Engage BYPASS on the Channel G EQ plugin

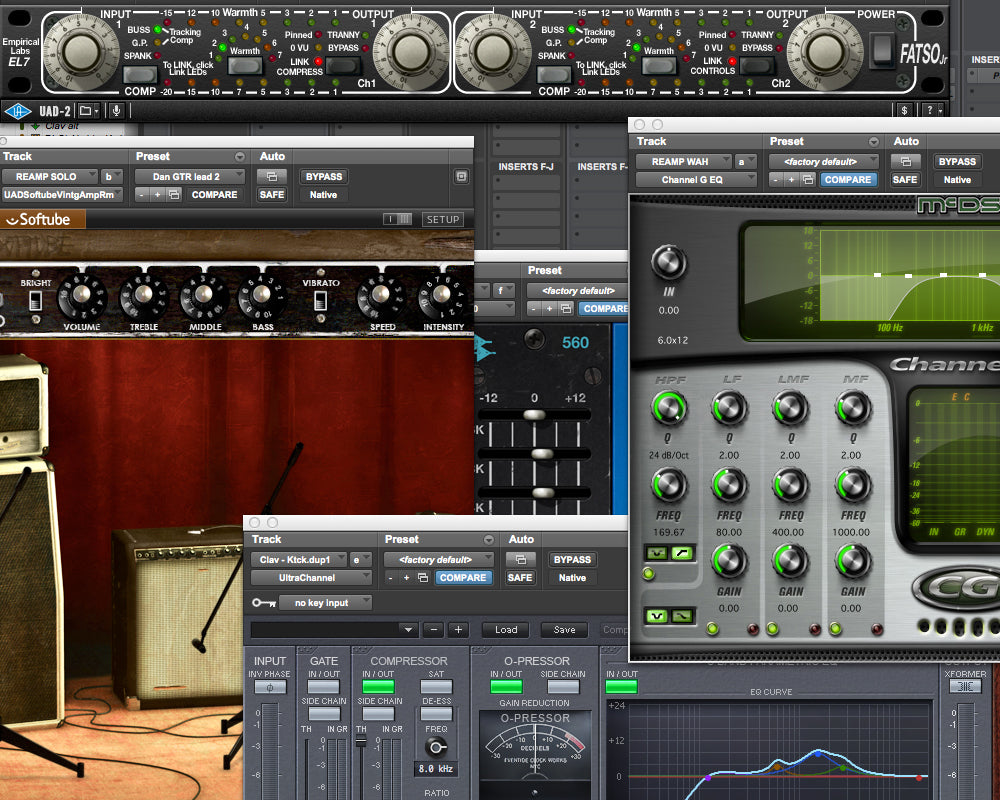coord(957,161)
